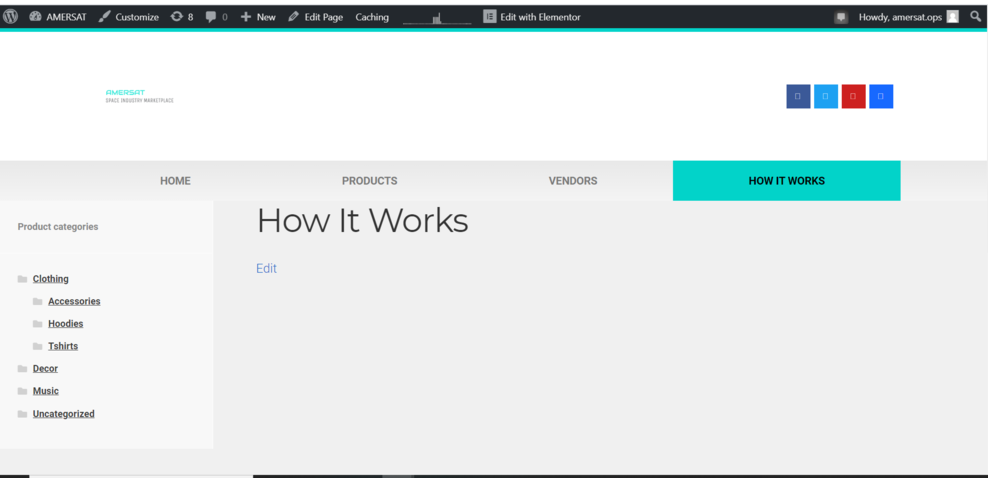Click Edit with Elementor
Viewport: 988px width, 478px height.
[x=532, y=17]
